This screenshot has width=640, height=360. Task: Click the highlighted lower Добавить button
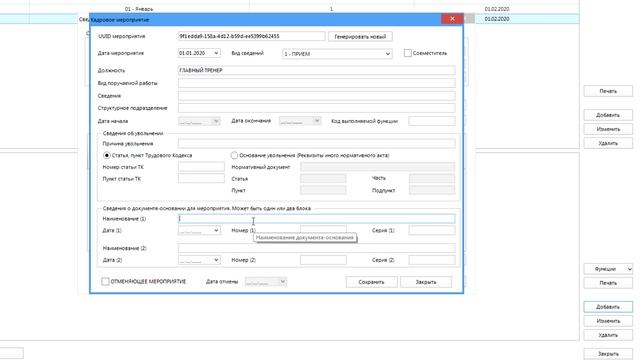(608, 307)
